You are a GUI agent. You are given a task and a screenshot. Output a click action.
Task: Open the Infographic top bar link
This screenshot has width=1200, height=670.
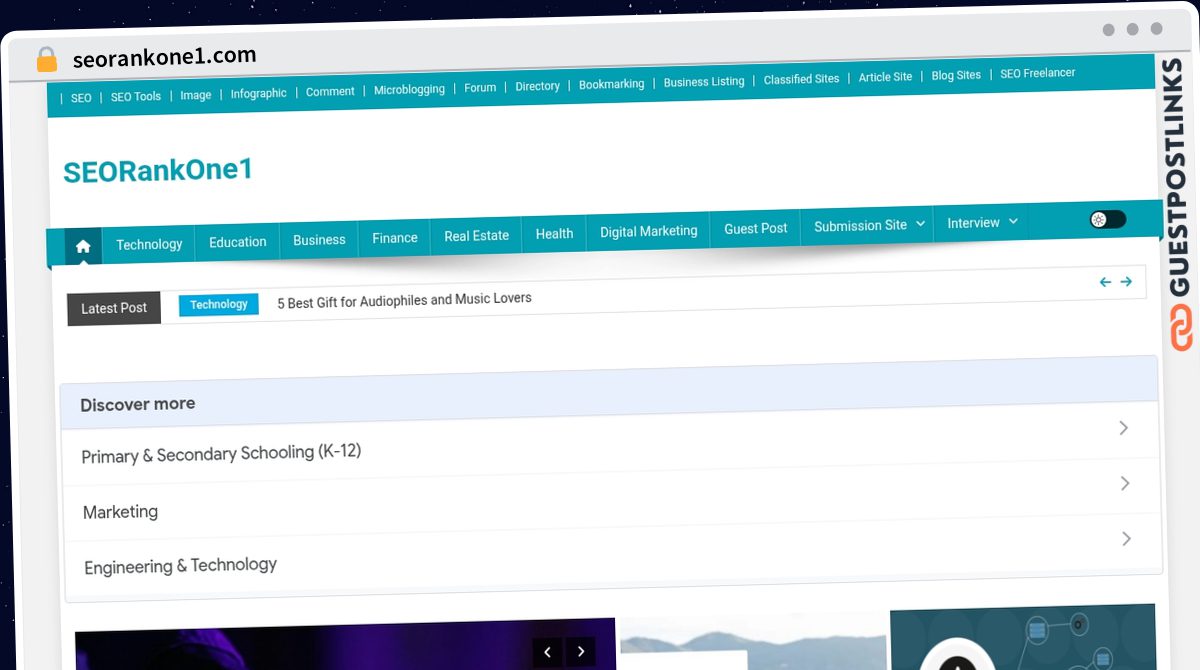point(258,94)
